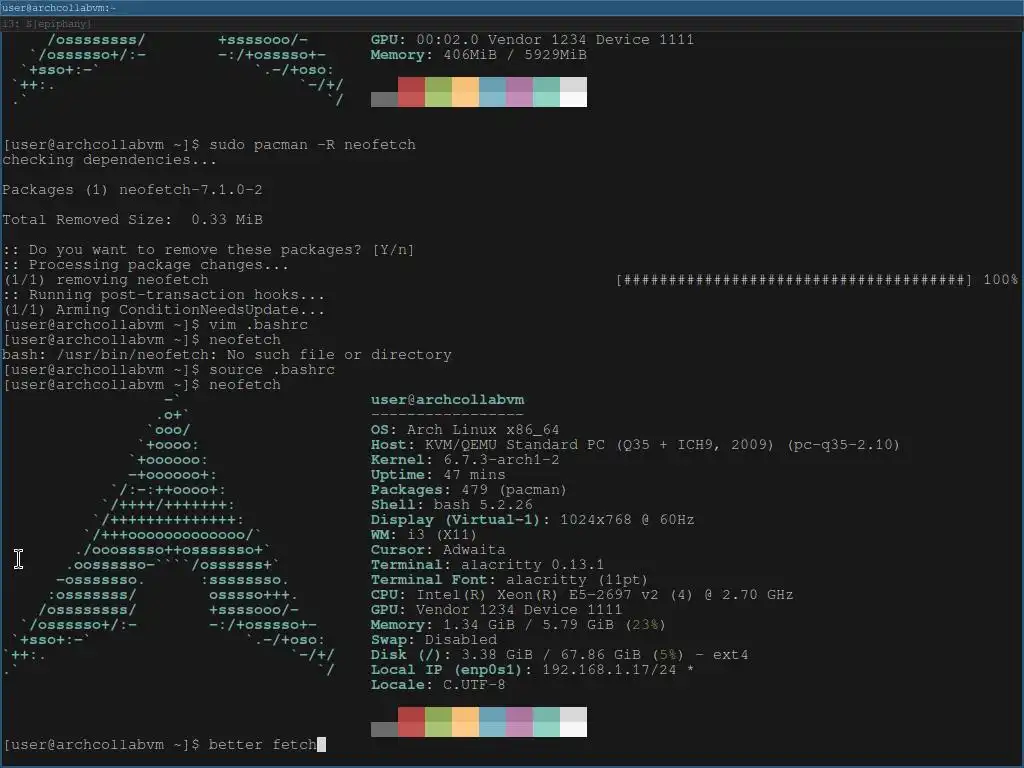Click the 'Memory: 406MiB / 5929MiB' line
The height and width of the screenshot is (768, 1024).
pyautogui.click(x=478, y=55)
